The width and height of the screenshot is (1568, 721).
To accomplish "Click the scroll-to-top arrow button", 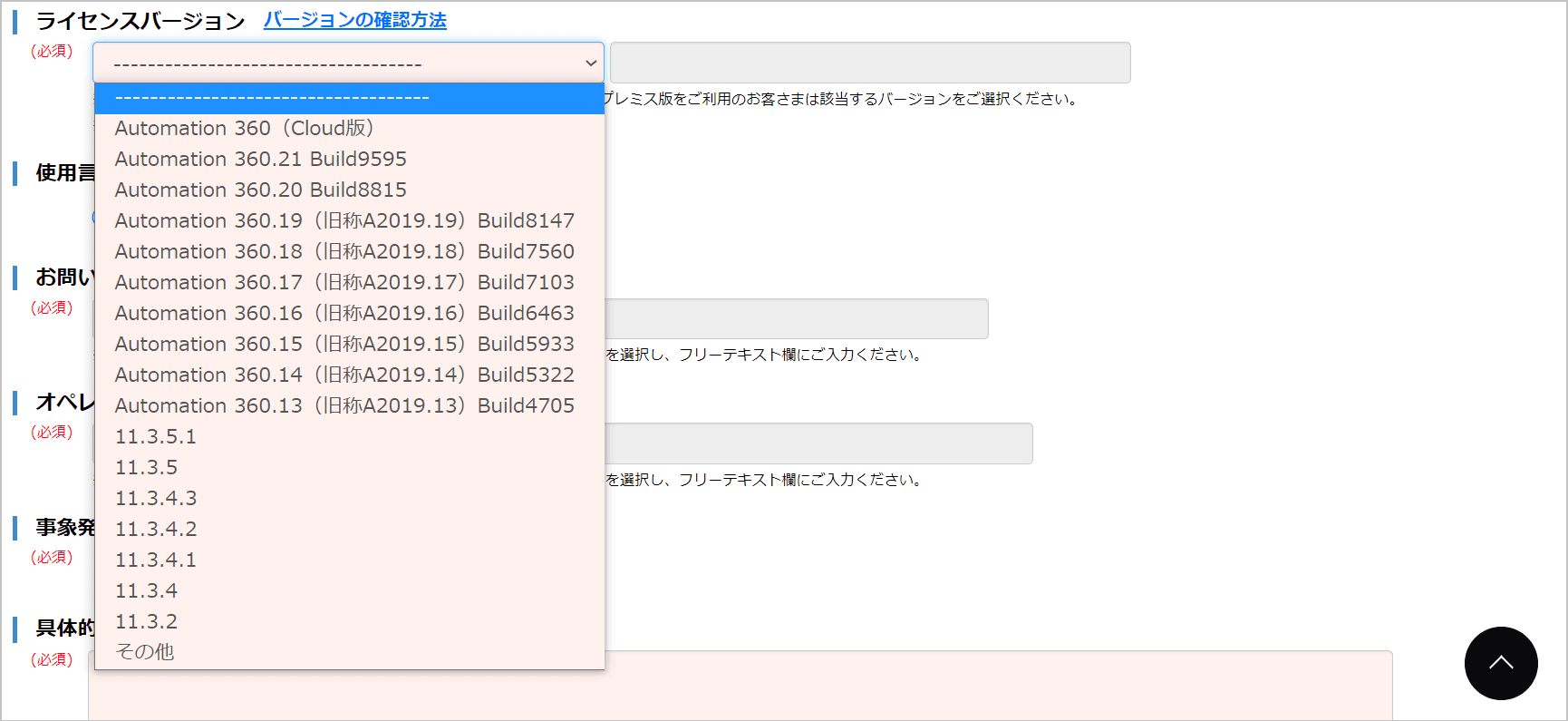I will [1501, 663].
